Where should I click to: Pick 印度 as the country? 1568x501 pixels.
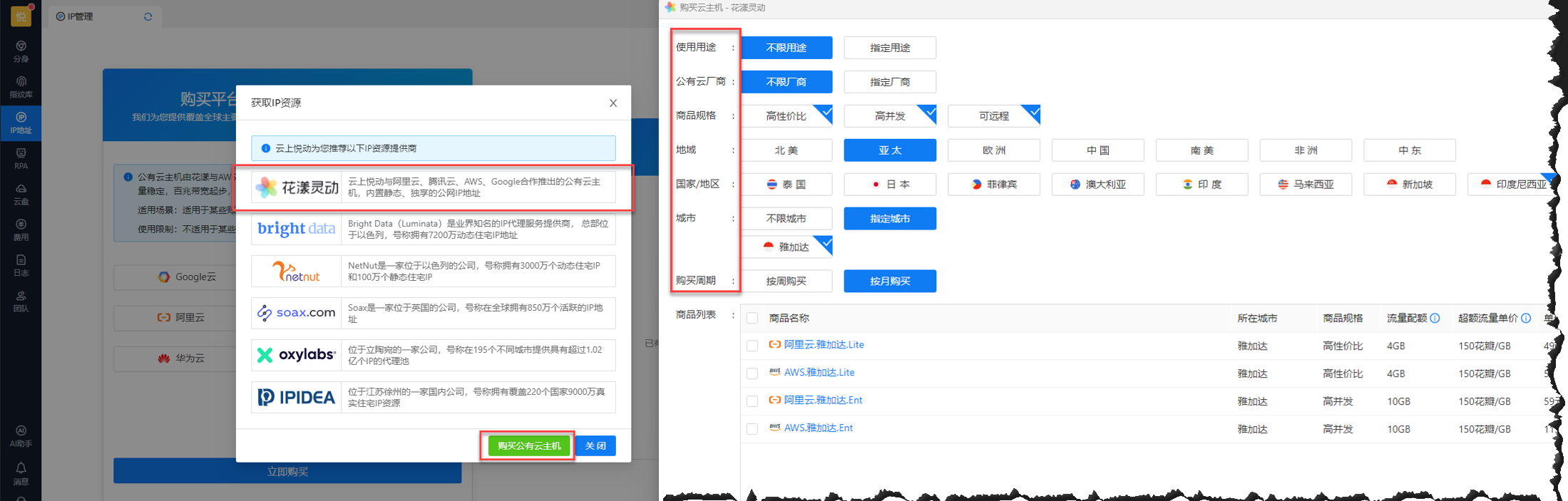click(x=1202, y=185)
